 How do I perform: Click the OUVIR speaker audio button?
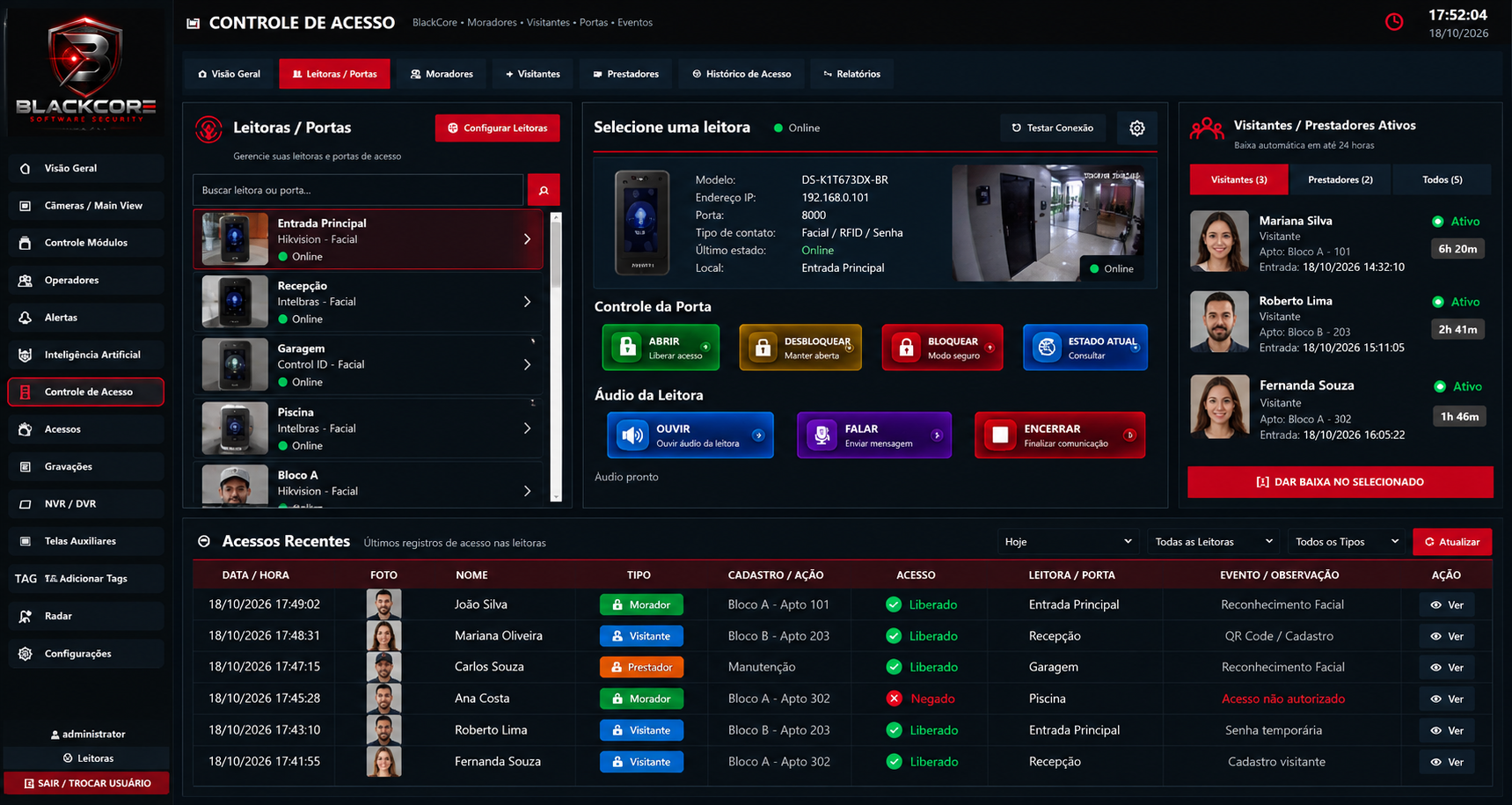point(690,435)
